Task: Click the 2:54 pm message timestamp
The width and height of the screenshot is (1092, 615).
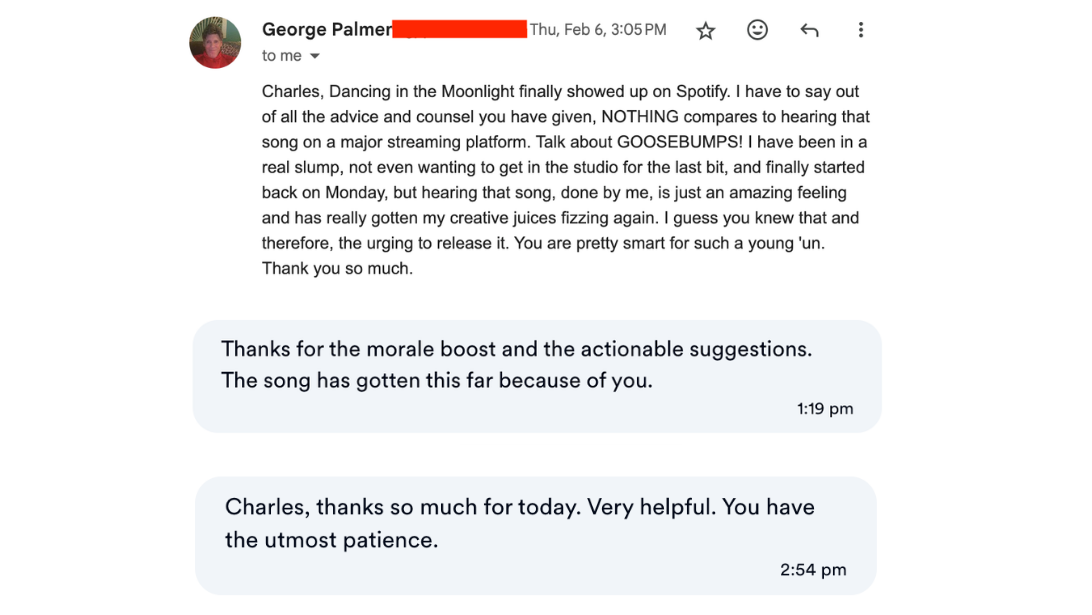Action: point(813,569)
